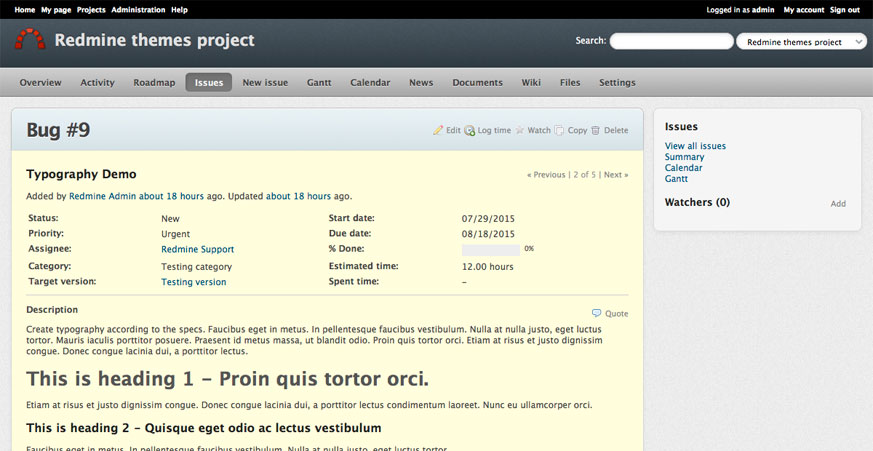Open the Redmine Admin author link
The height and width of the screenshot is (451, 873).
pyautogui.click(x=102, y=196)
